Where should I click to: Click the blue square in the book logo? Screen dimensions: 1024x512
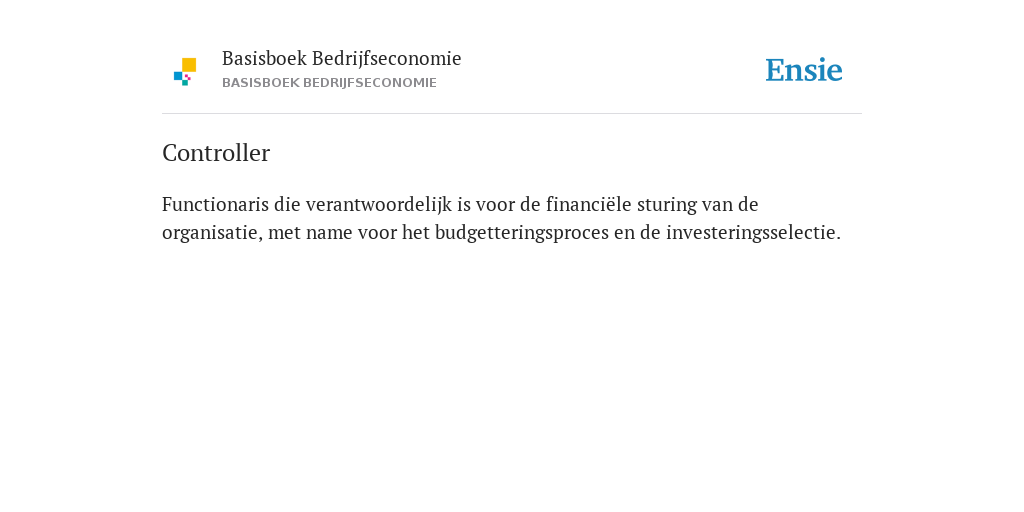pos(178,76)
